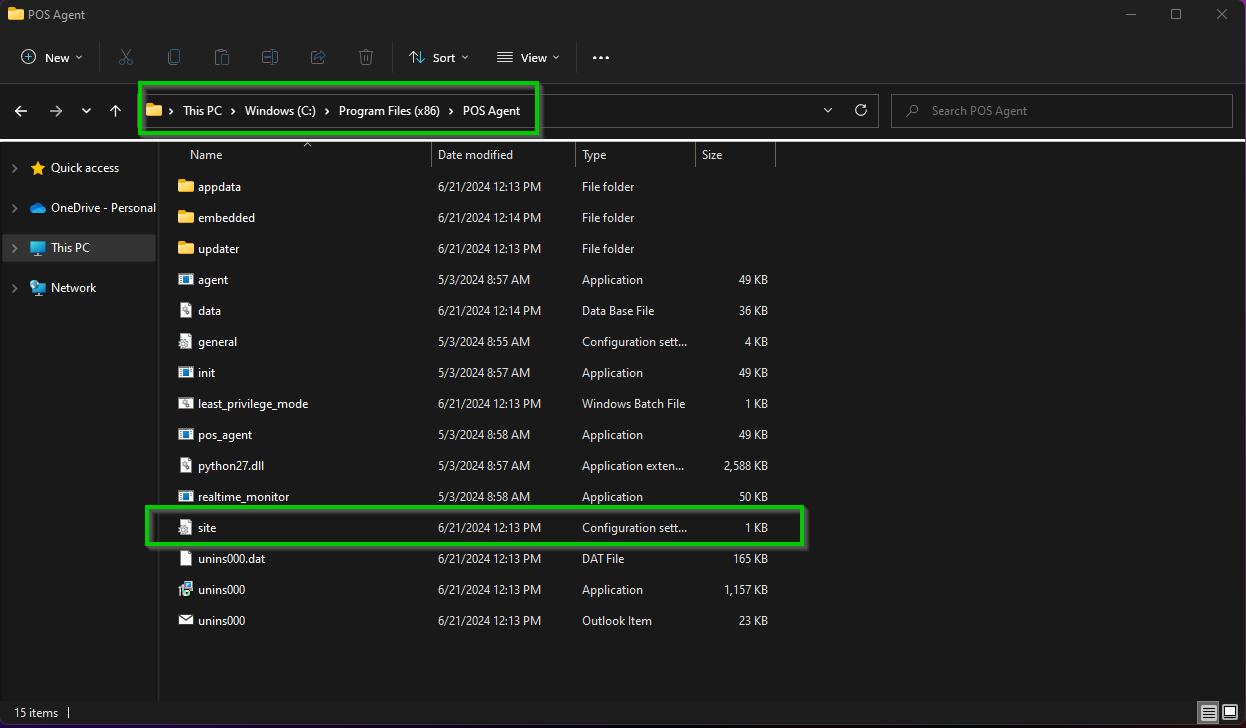Go up one folder level with up arrow
Screen dimensions: 1246x728
116,111
